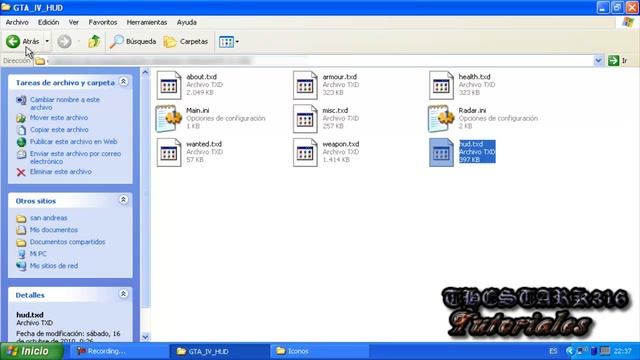Screen dimensions: 640x360
Task: Click Eliminar este archivo link
Action: tap(61, 171)
